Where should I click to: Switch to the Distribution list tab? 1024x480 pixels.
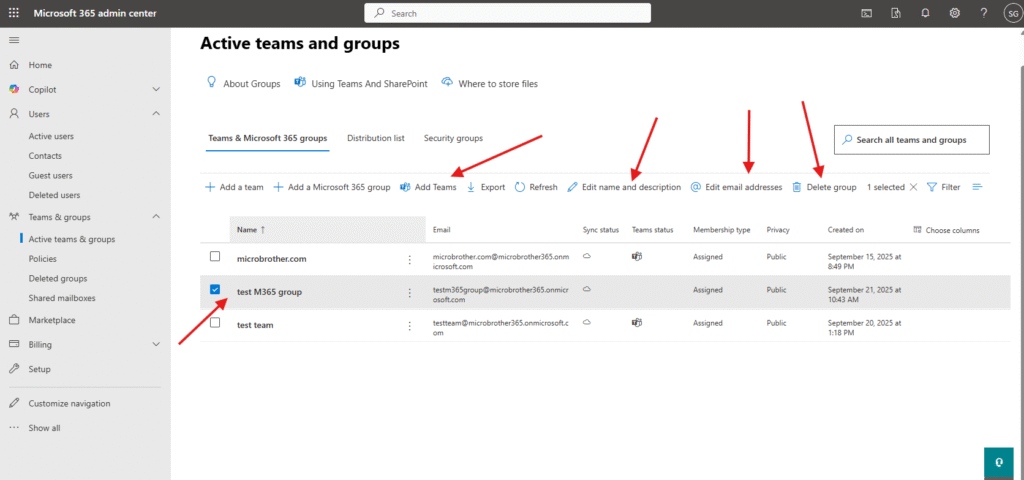(375, 138)
